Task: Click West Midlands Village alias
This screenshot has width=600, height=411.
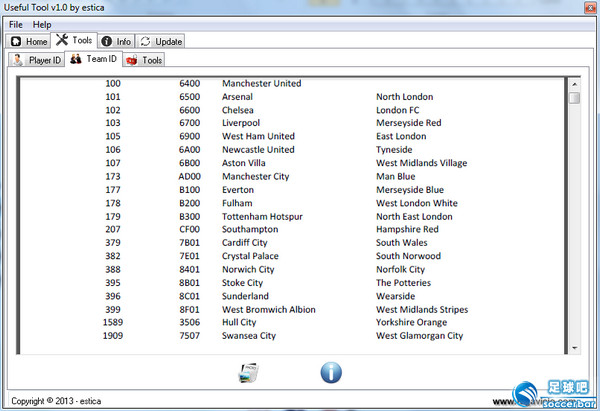Action: pos(421,163)
